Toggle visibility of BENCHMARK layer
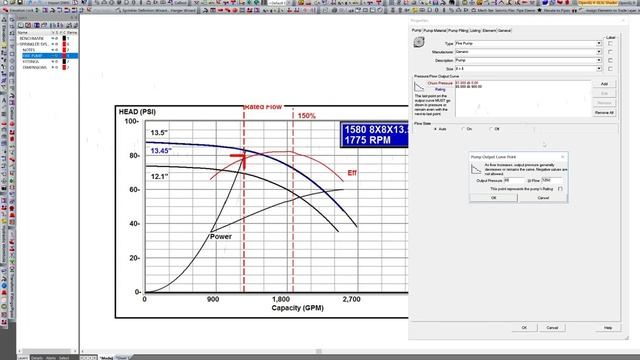Viewport: 640px width, 360px height. pos(53,38)
